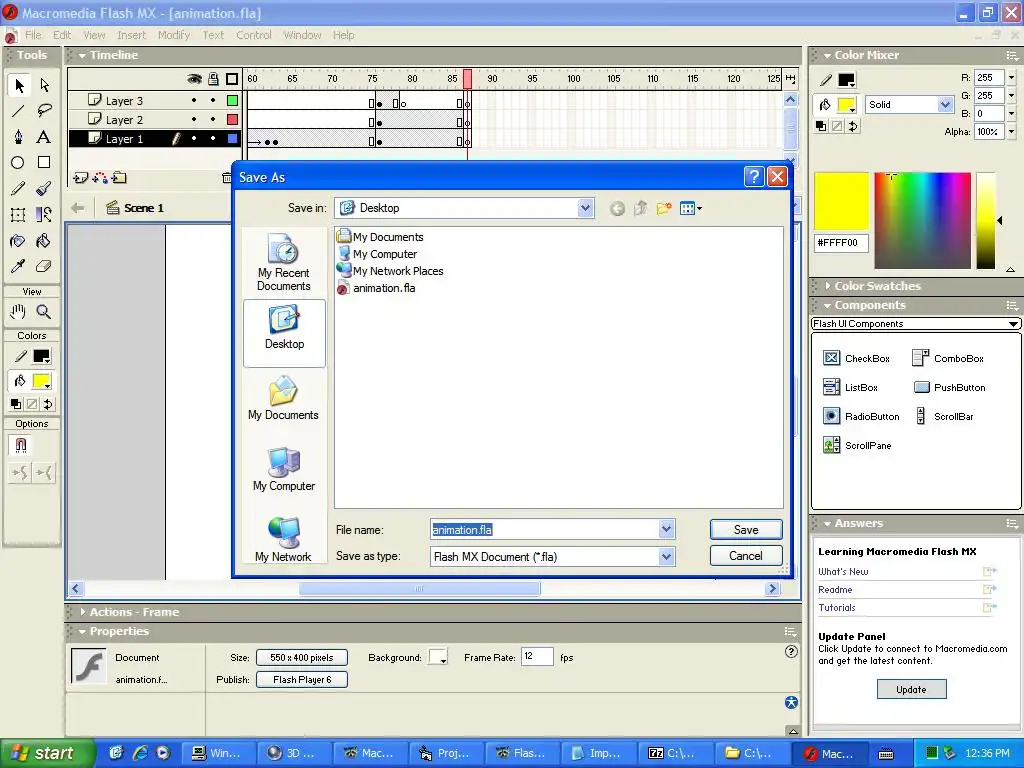
Task: Select the Text tool
Action: tap(44, 136)
